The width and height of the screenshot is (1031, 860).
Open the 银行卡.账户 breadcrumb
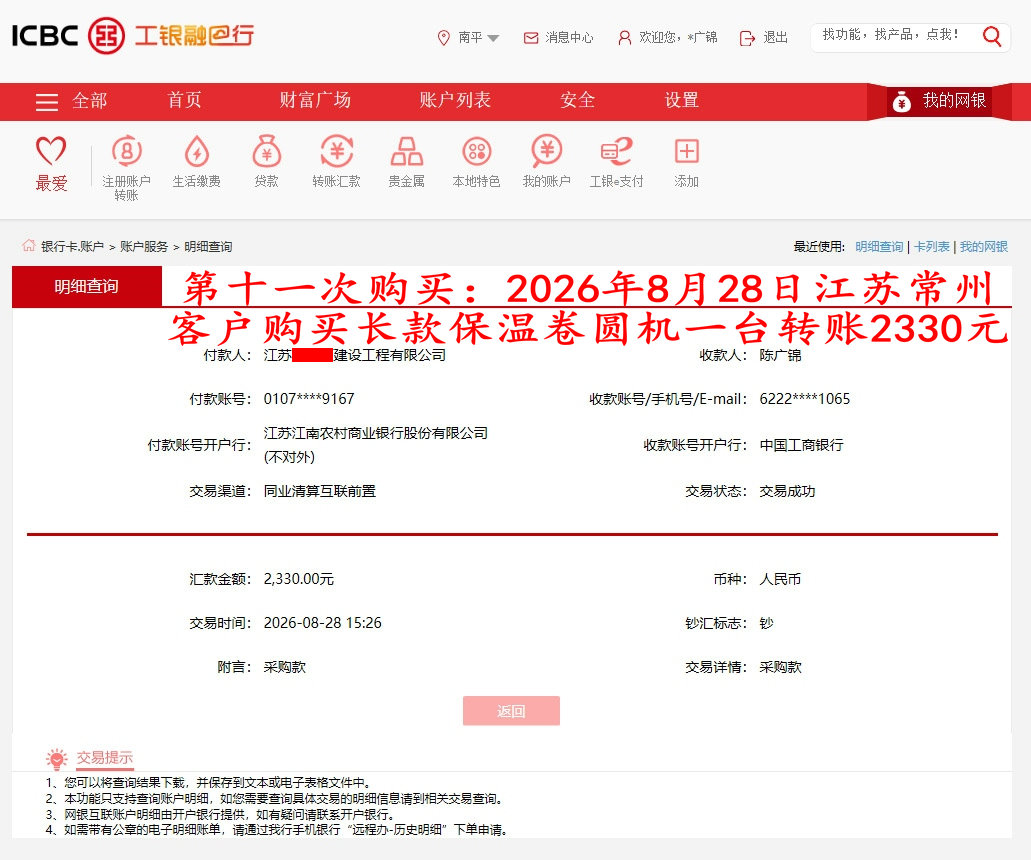tap(72, 247)
